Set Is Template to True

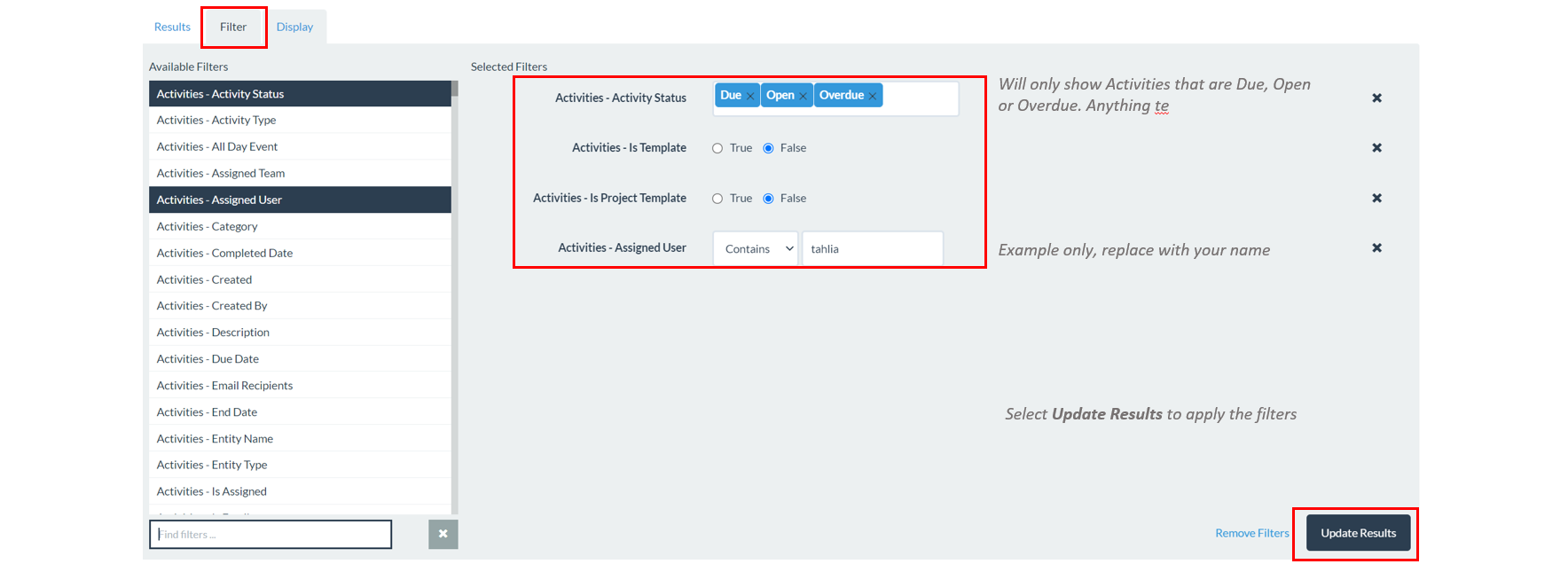click(x=717, y=149)
